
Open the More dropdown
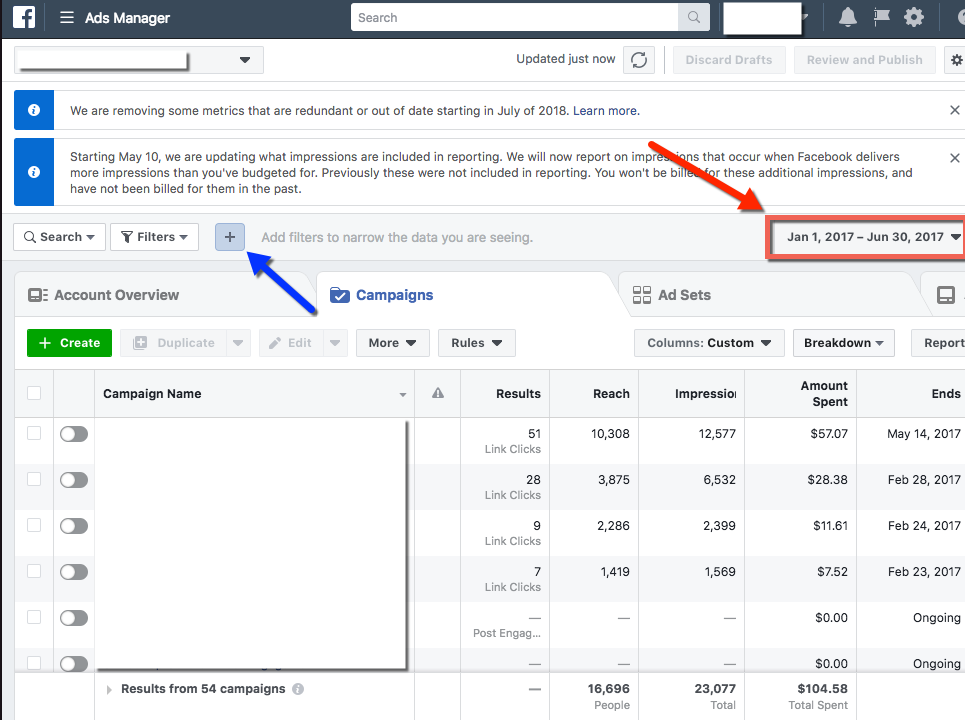pyautogui.click(x=392, y=343)
